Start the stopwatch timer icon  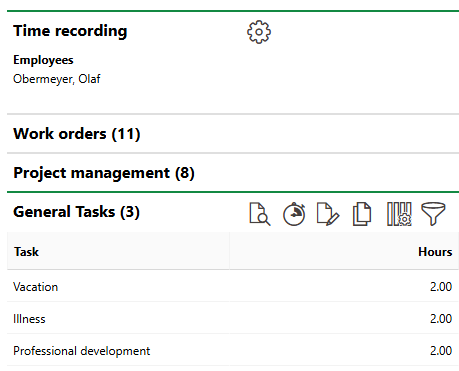[x=294, y=214]
